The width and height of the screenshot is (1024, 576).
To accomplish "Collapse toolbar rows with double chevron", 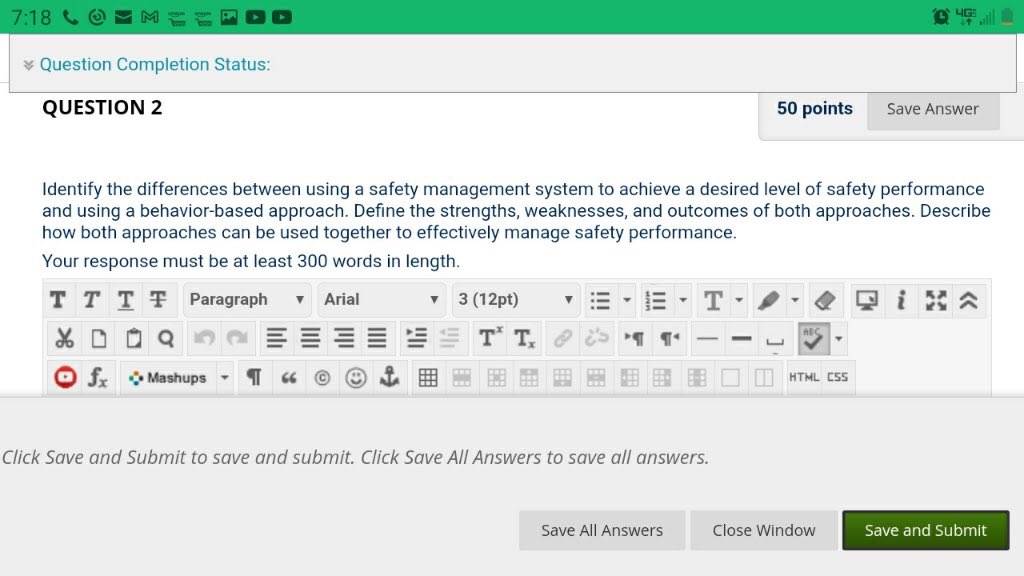I will point(968,300).
